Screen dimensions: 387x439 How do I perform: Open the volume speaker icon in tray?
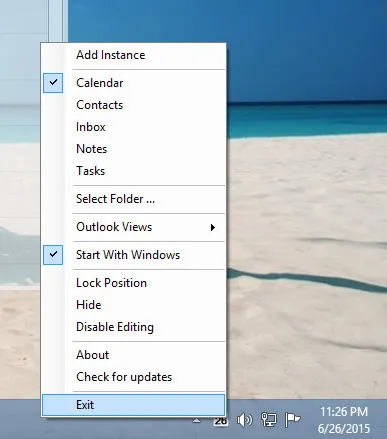point(244,420)
